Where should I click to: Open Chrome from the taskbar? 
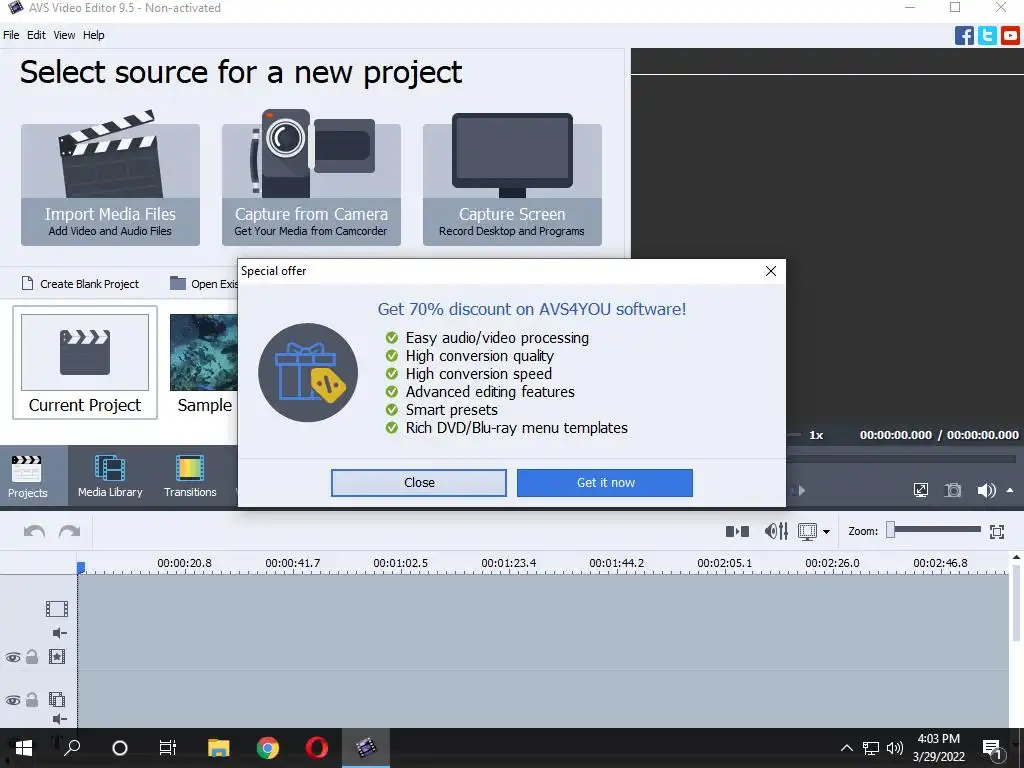point(268,748)
